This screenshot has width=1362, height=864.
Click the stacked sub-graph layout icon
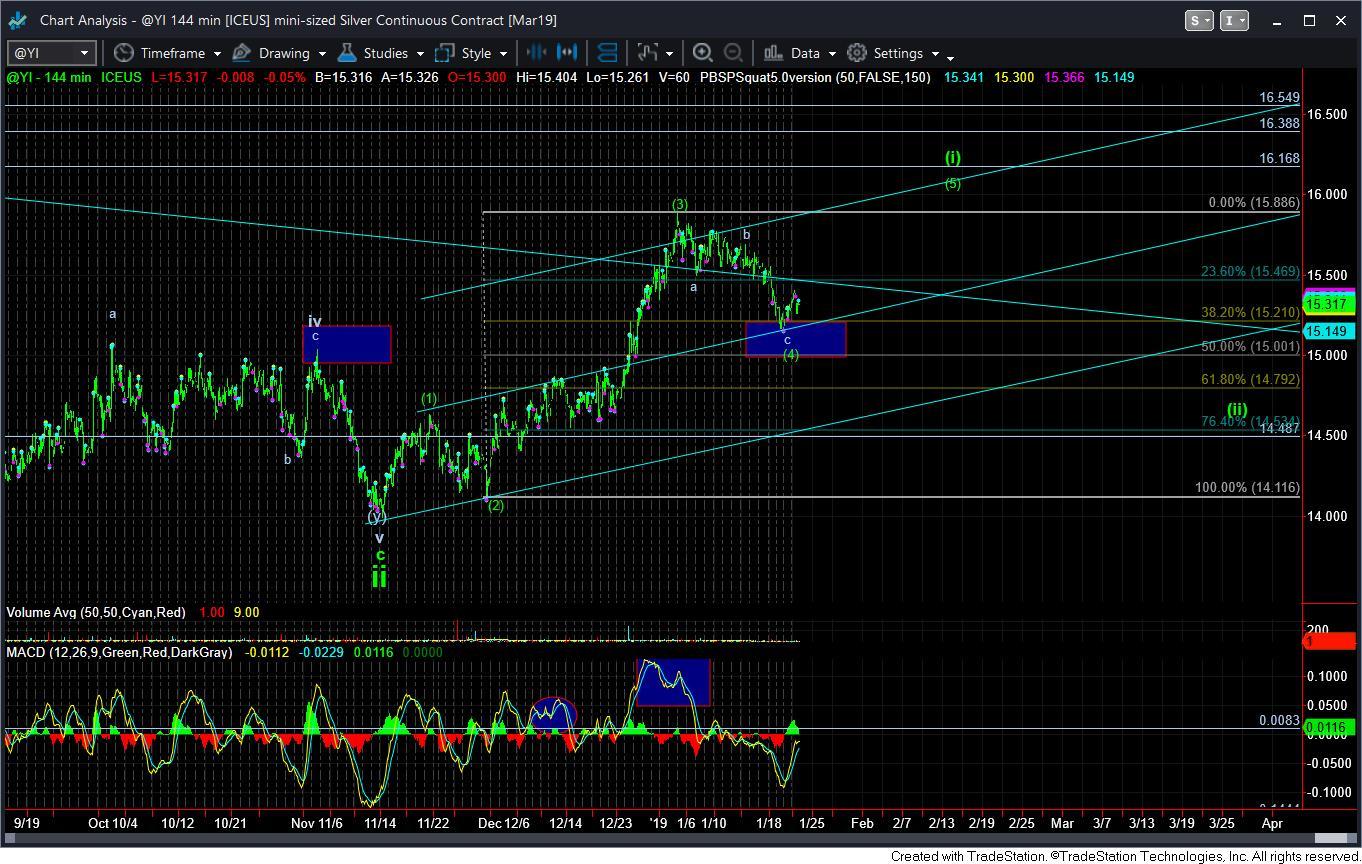click(x=606, y=53)
